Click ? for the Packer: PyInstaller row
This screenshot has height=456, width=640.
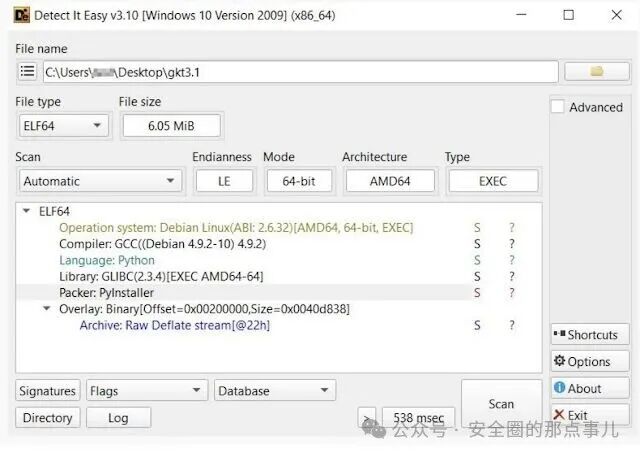[511, 293]
